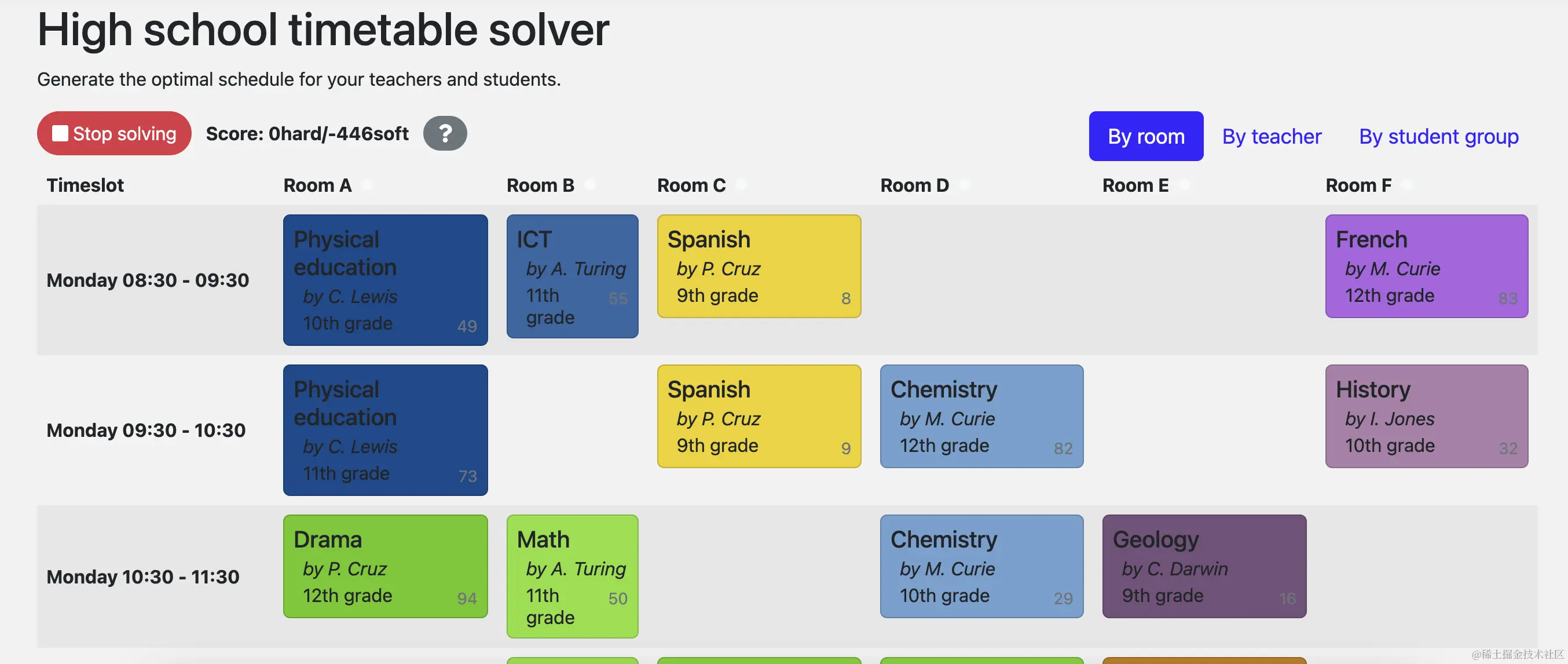
Task: Select the ICT lesson by A. Turing
Action: [571, 276]
